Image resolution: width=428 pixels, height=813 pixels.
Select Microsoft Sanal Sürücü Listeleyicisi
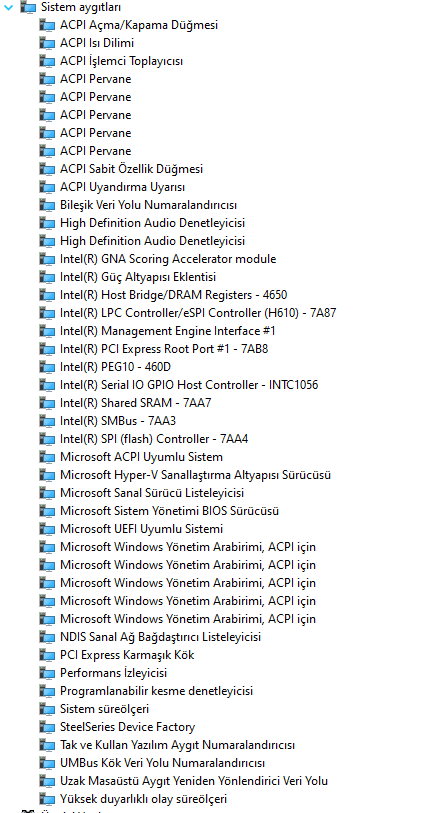pos(151,494)
